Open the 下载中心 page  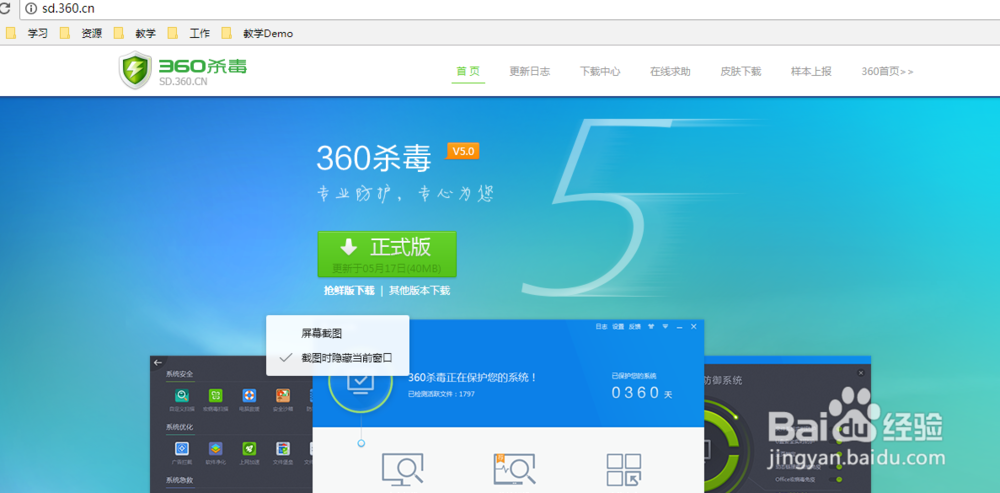coord(599,71)
